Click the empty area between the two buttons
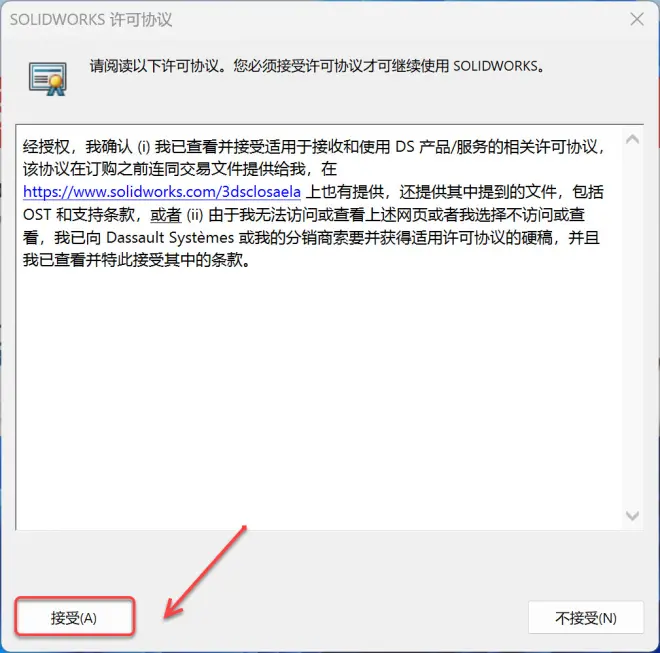This screenshot has width=660, height=653. pyautogui.click(x=331, y=617)
